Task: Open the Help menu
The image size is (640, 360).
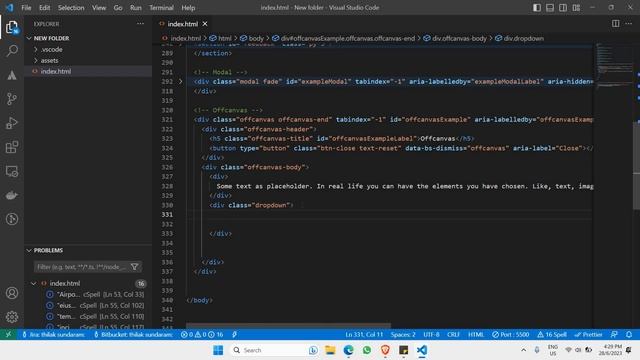Action: click(x=188, y=7)
